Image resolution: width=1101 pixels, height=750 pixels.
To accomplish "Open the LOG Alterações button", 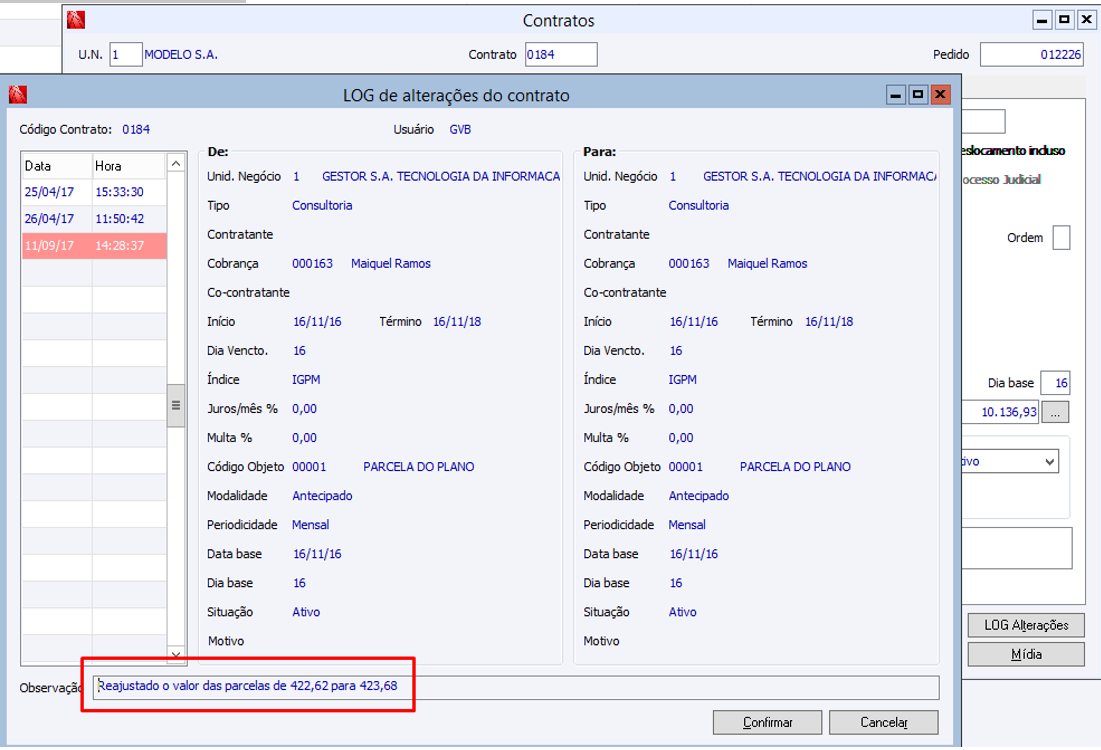I will [x=1026, y=625].
